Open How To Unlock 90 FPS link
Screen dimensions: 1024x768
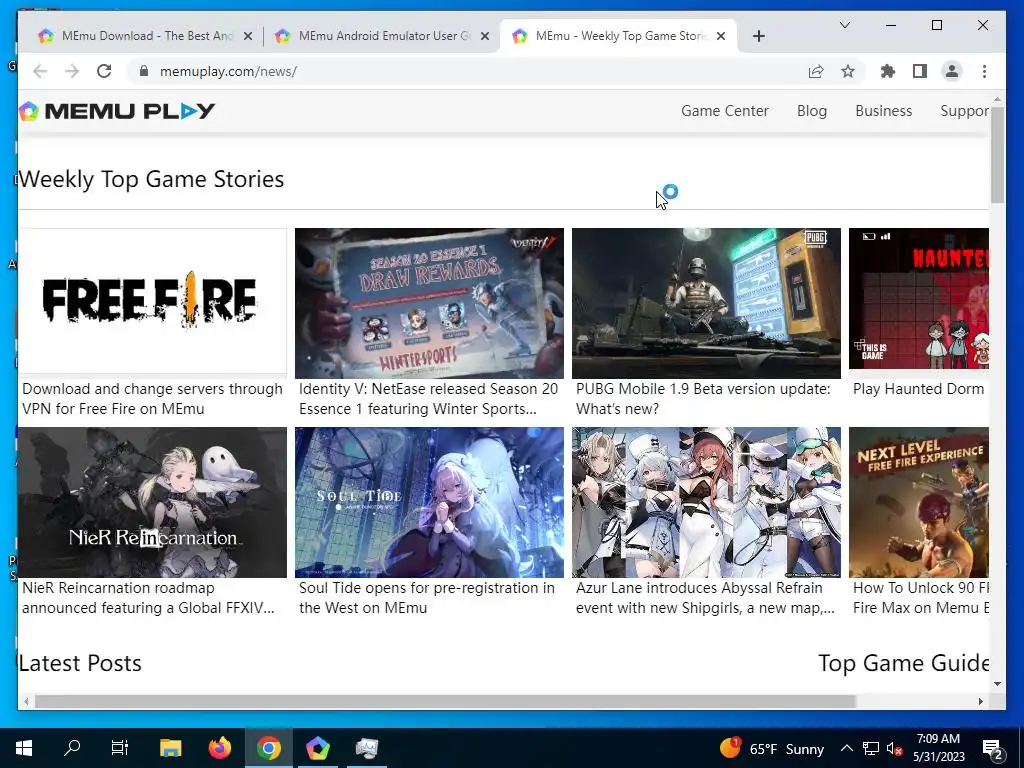pyautogui.click(x=921, y=598)
